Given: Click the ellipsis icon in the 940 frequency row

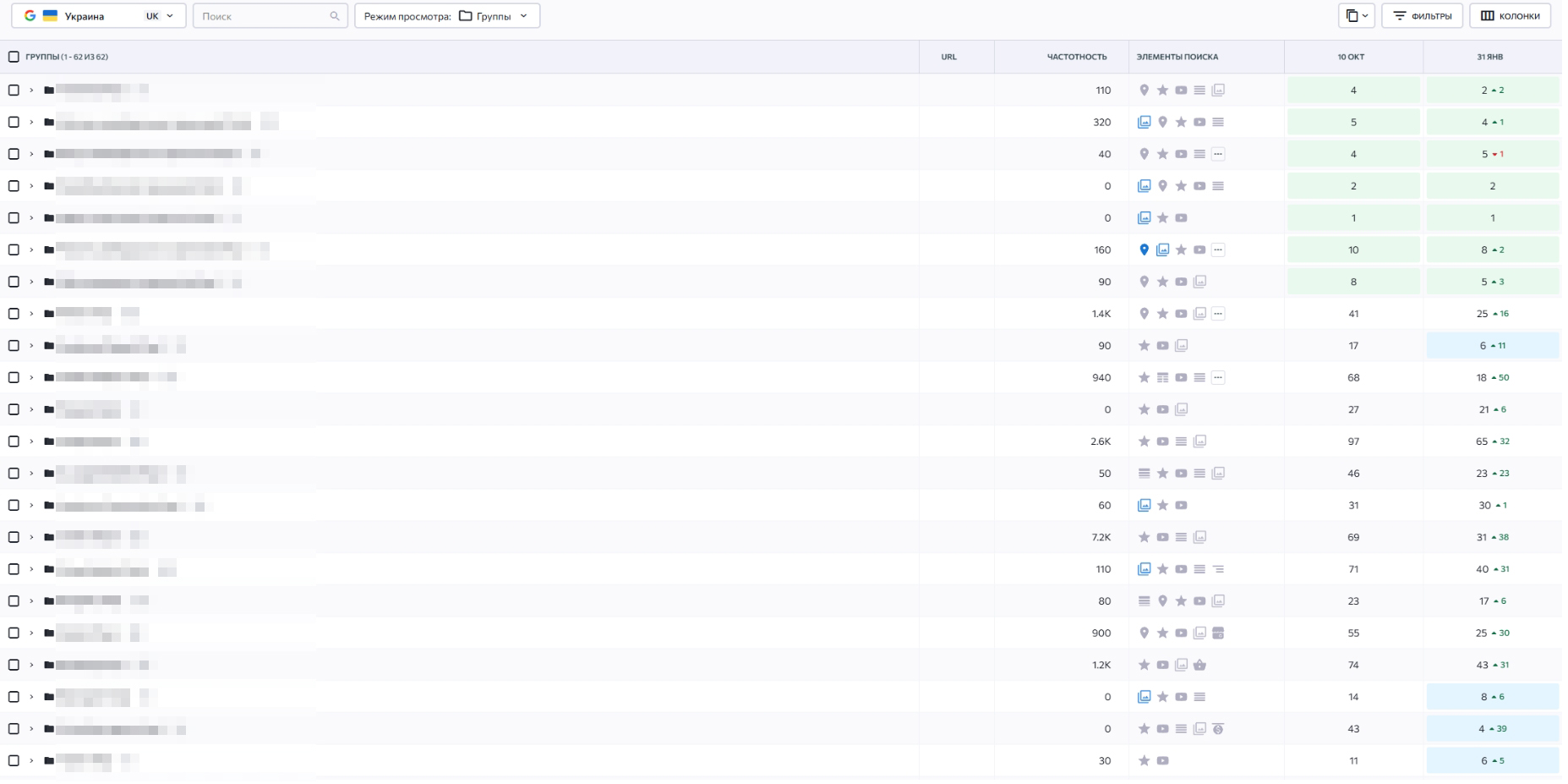Looking at the screenshot, I should pos(1218,377).
